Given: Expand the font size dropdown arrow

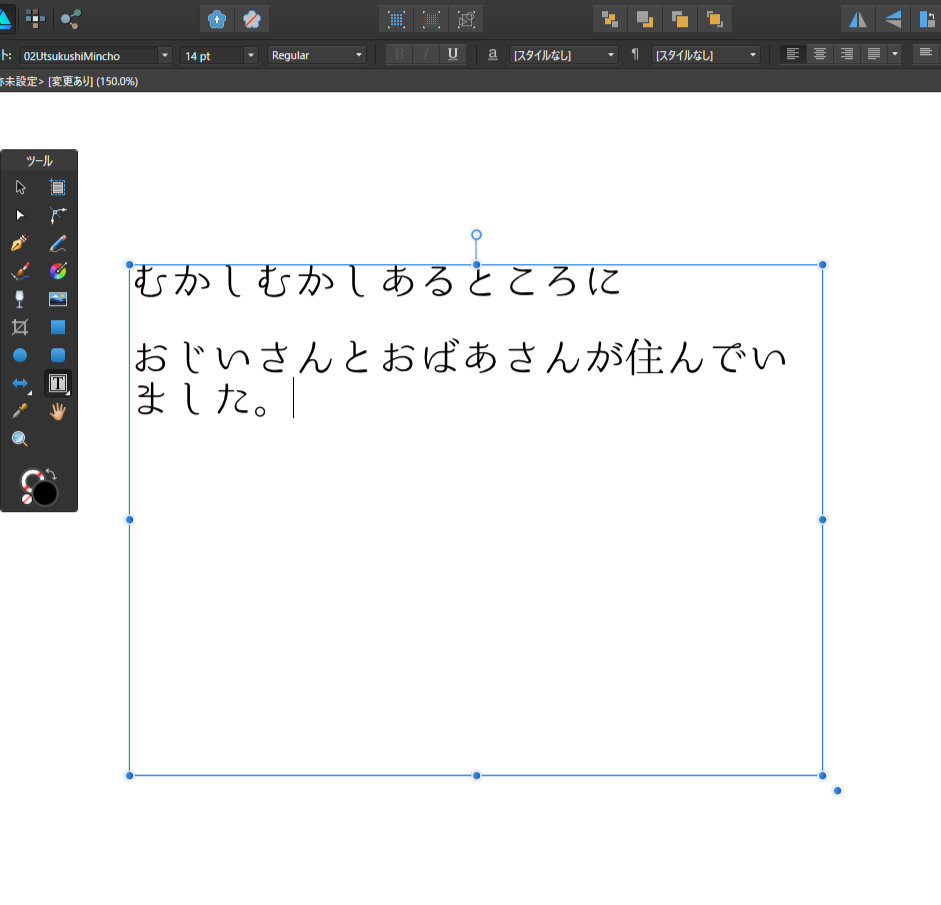Looking at the screenshot, I should tap(251, 55).
